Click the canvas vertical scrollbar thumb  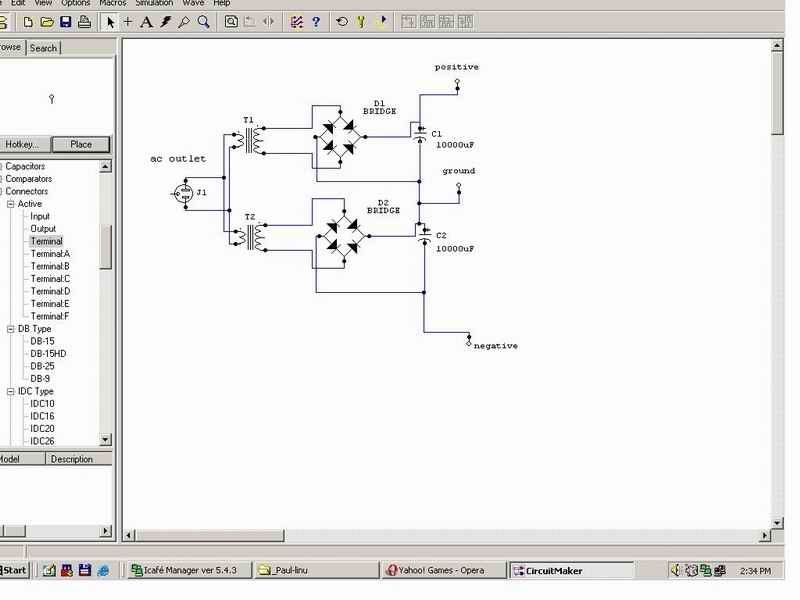pos(777,93)
